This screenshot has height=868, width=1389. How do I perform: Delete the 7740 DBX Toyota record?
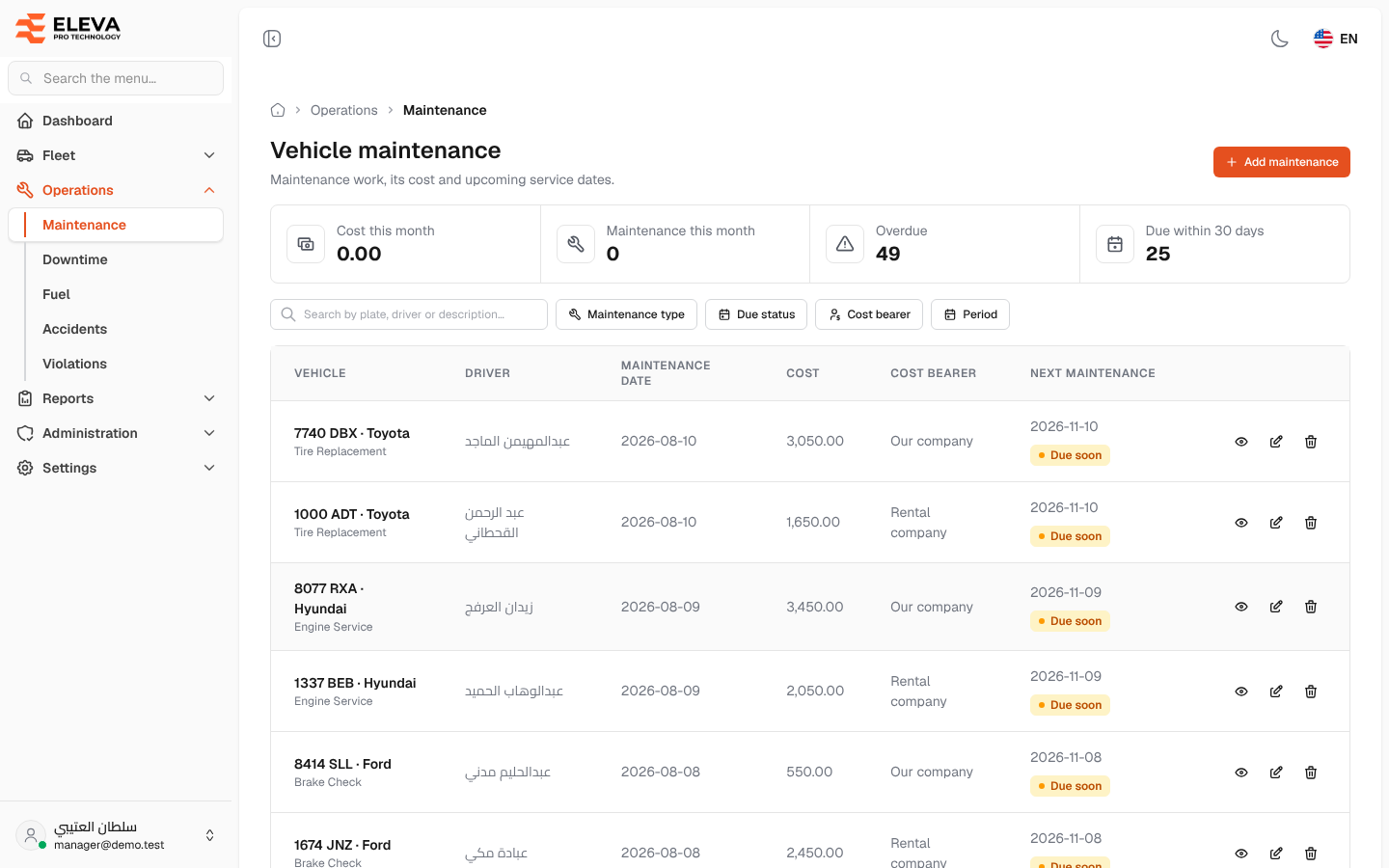click(x=1311, y=442)
